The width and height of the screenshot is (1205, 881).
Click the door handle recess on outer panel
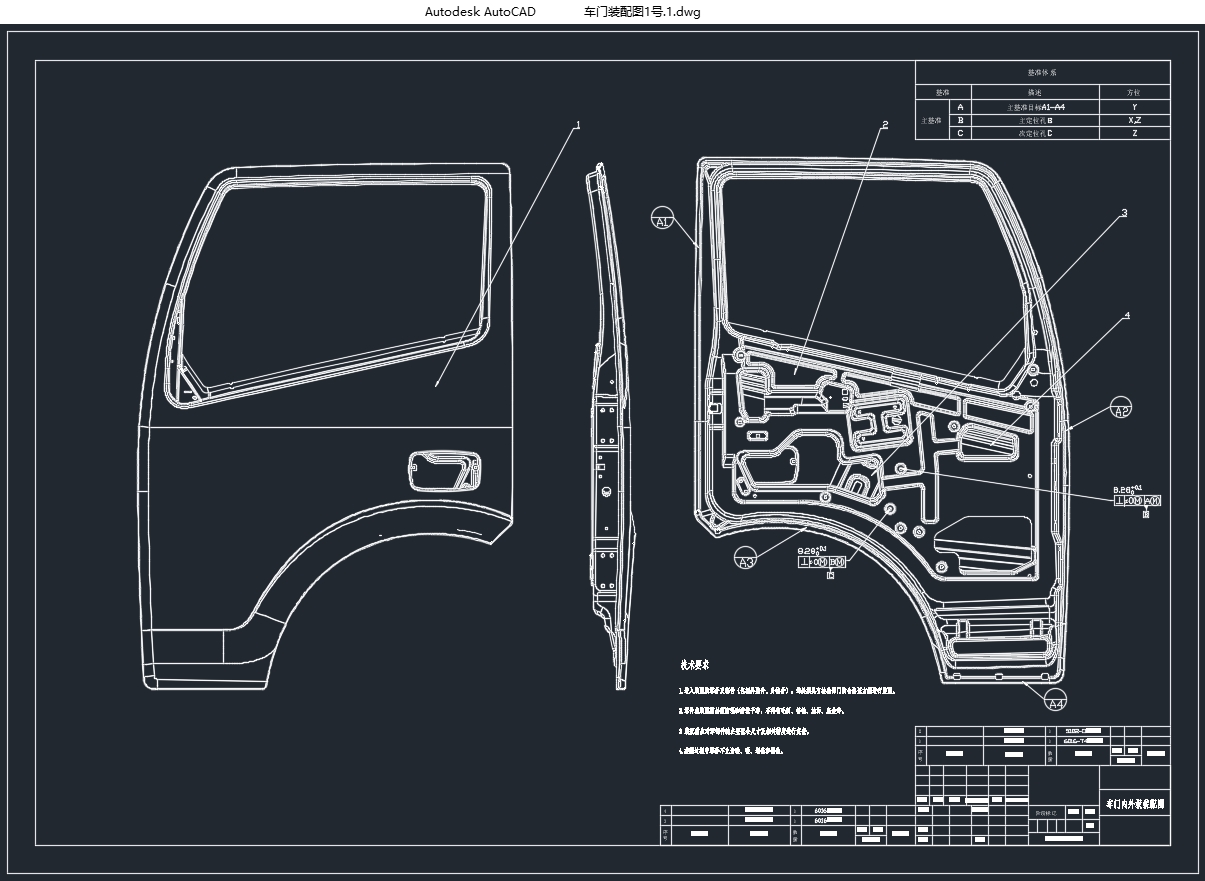(x=444, y=470)
